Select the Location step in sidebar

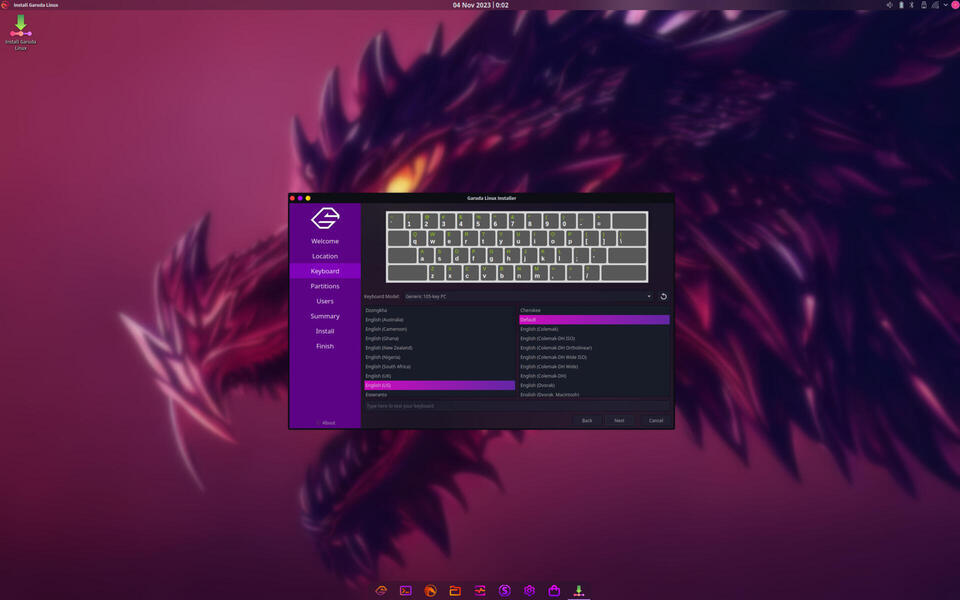[x=325, y=256]
